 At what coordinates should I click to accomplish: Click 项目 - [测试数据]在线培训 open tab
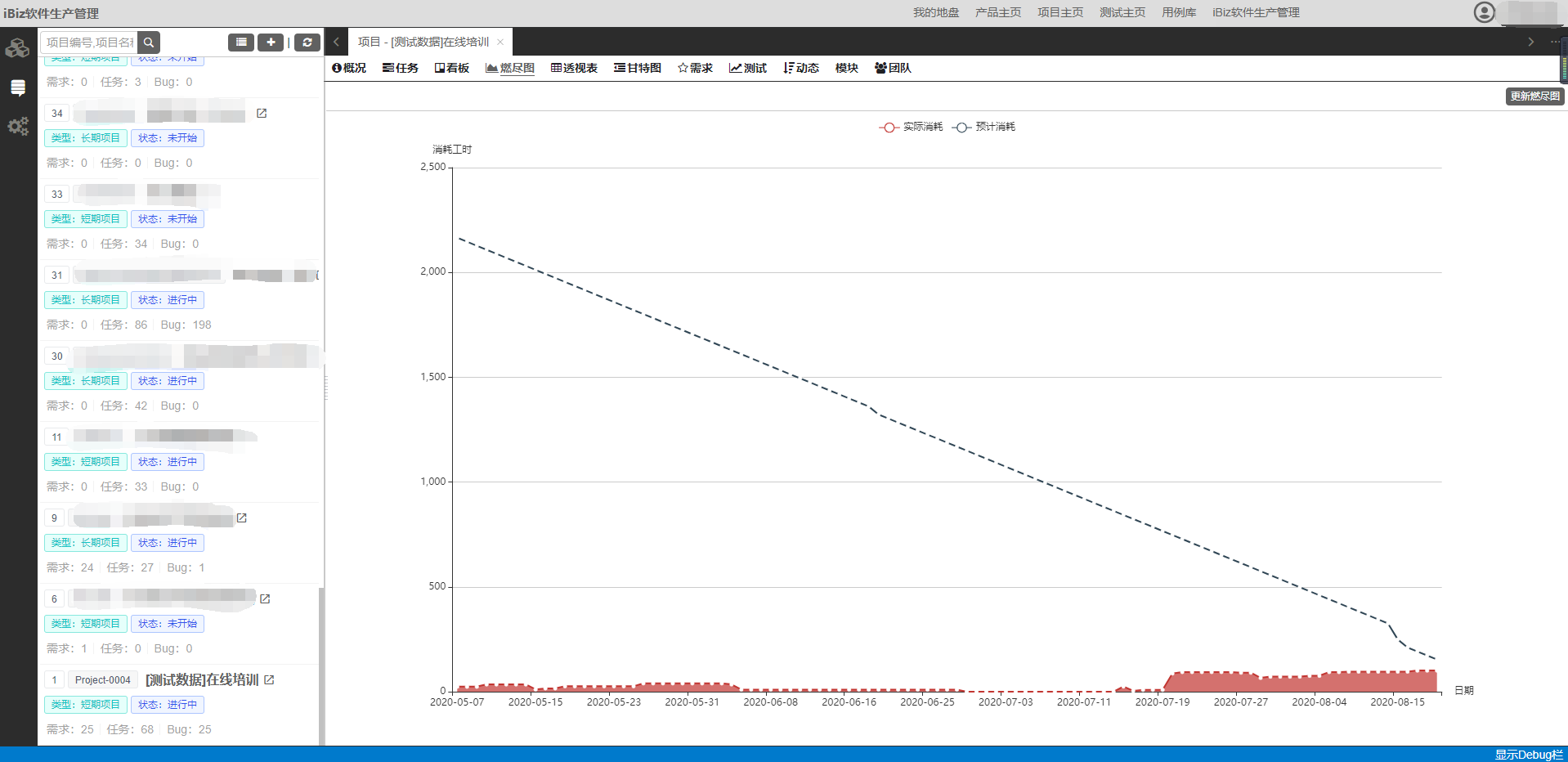tap(423, 42)
